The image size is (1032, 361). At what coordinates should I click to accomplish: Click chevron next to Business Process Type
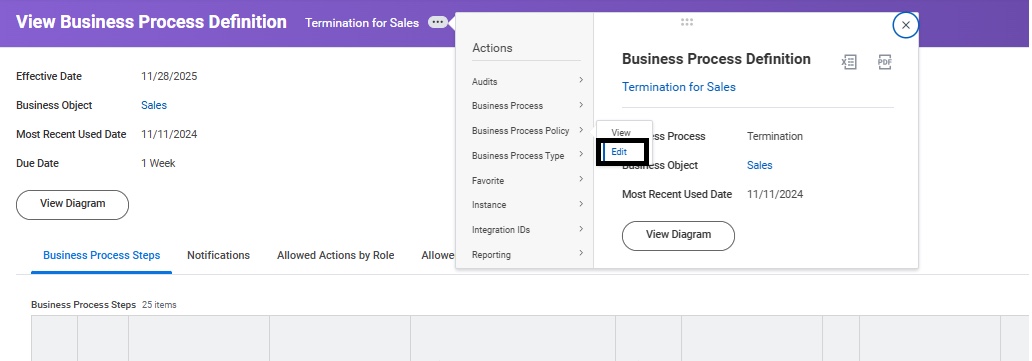click(x=581, y=155)
